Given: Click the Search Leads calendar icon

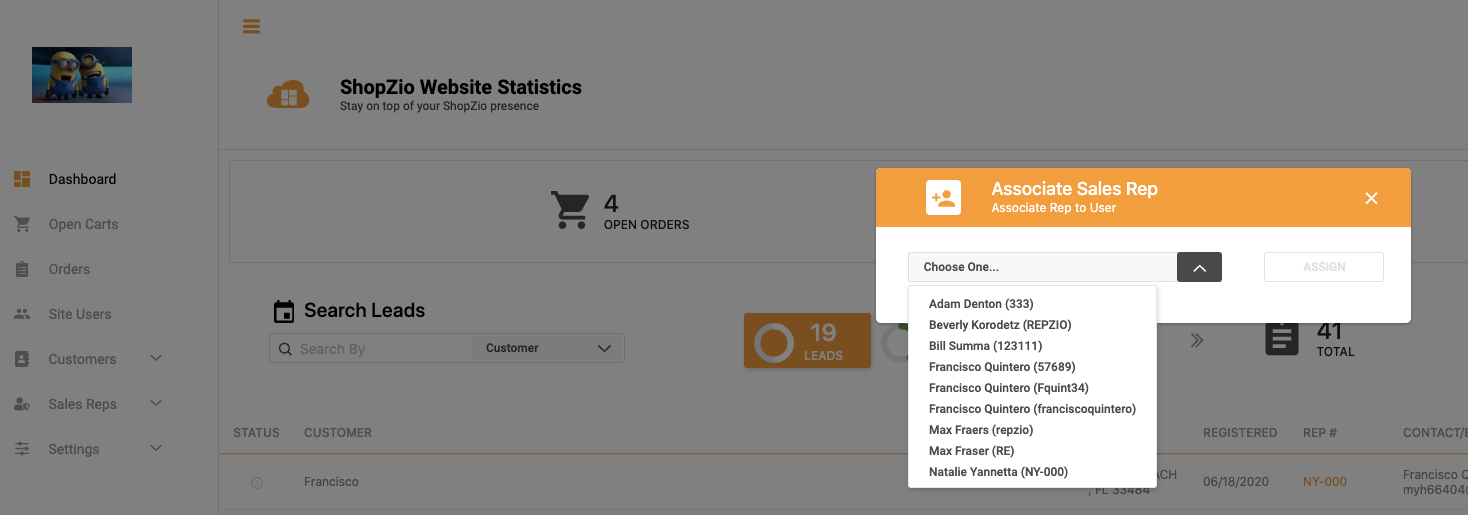Looking at the screenshot, I should click(284, 311).
